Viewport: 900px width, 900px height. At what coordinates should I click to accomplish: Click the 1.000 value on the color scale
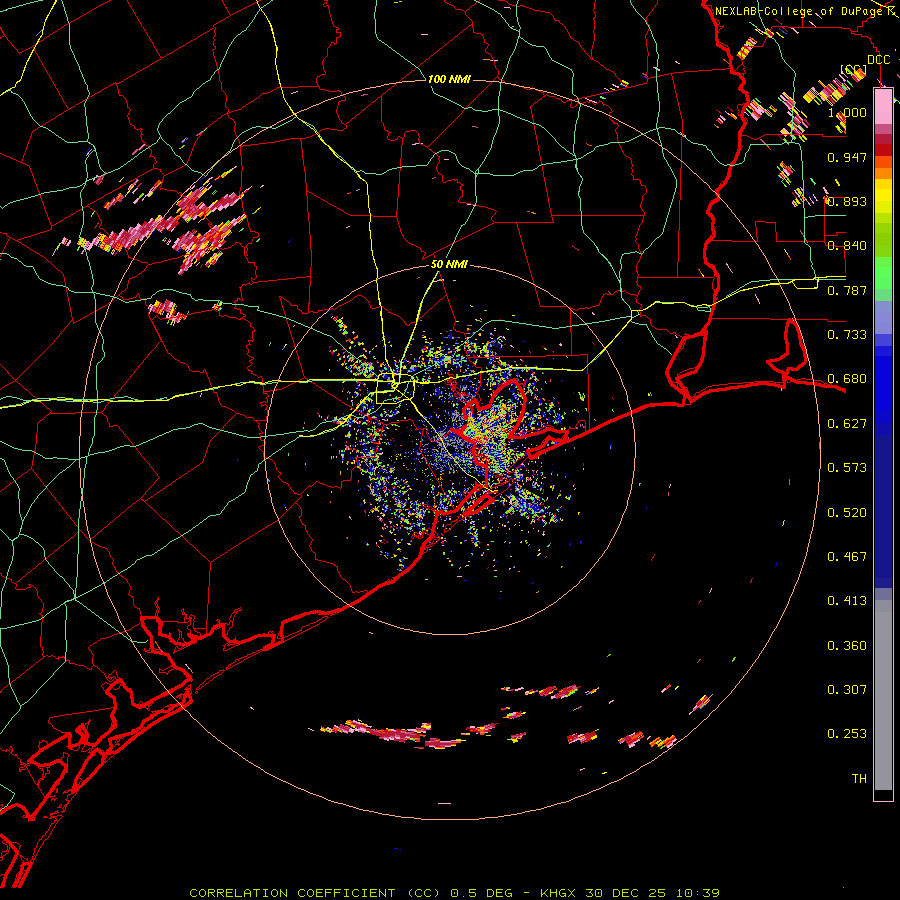click(x=847, y=112)
